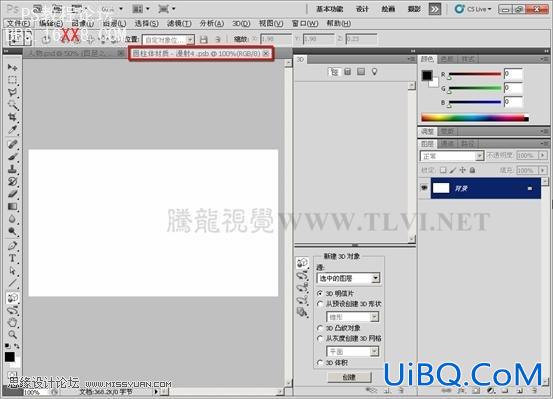Open the 3D source dropdown 选中的图层
The height and width of the screenshot is (399, 553).
348,278
